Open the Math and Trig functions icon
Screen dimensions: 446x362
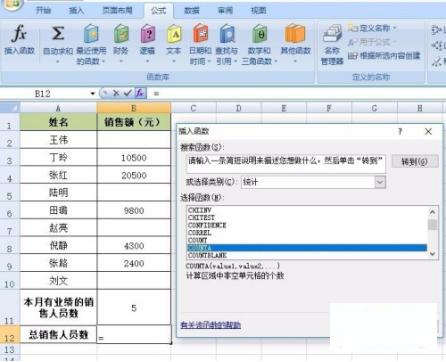point(259,34)
